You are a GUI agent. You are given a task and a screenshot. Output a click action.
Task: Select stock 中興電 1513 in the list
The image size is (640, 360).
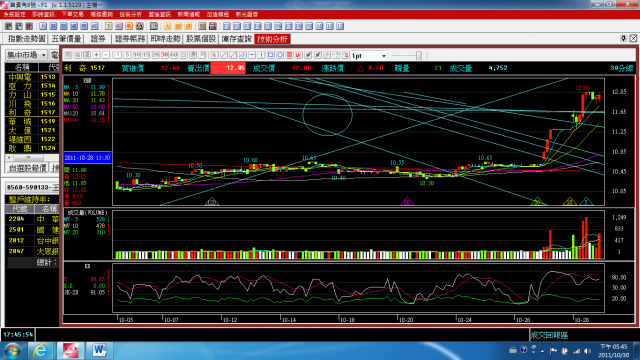(32, 77)
